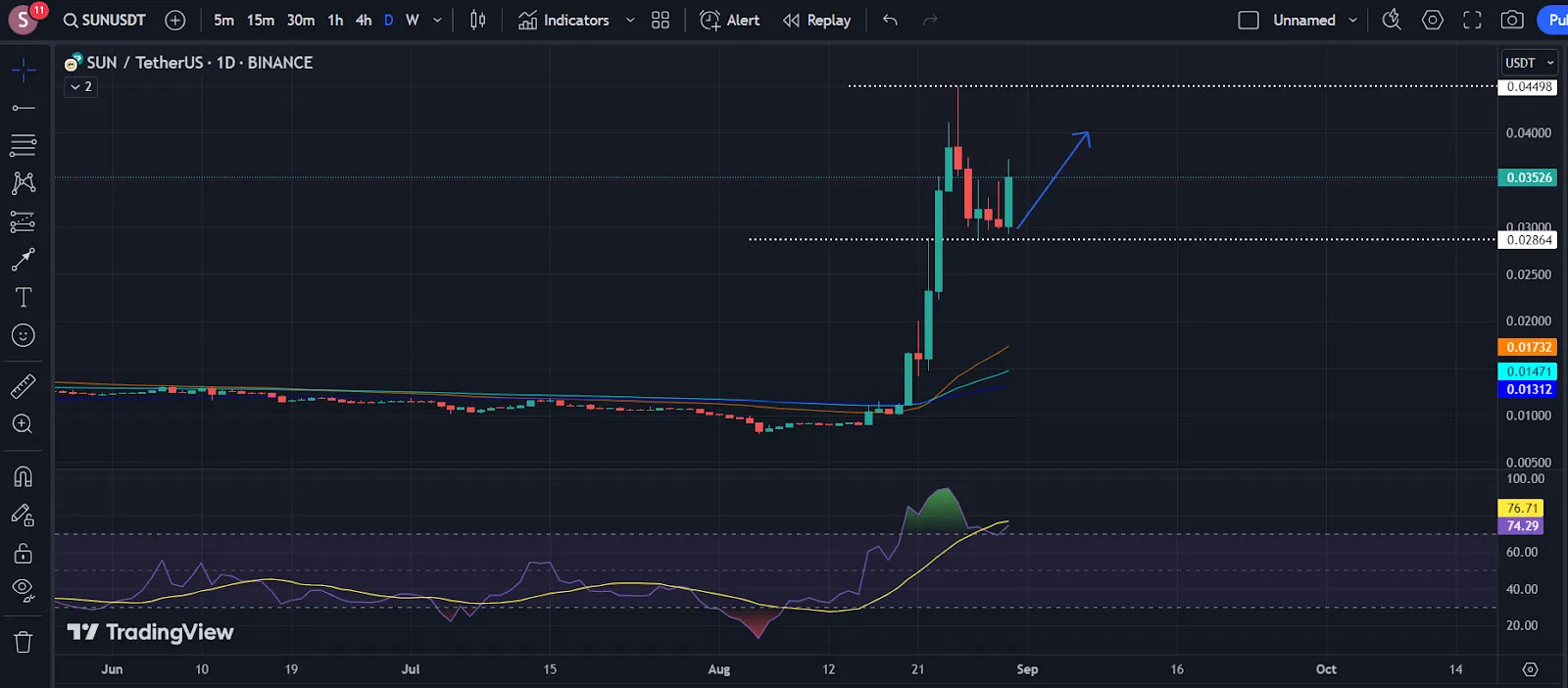Click the SUNUSDT symbol search field
Screen dimensions: 1568x688
click(x=105, y=20)
